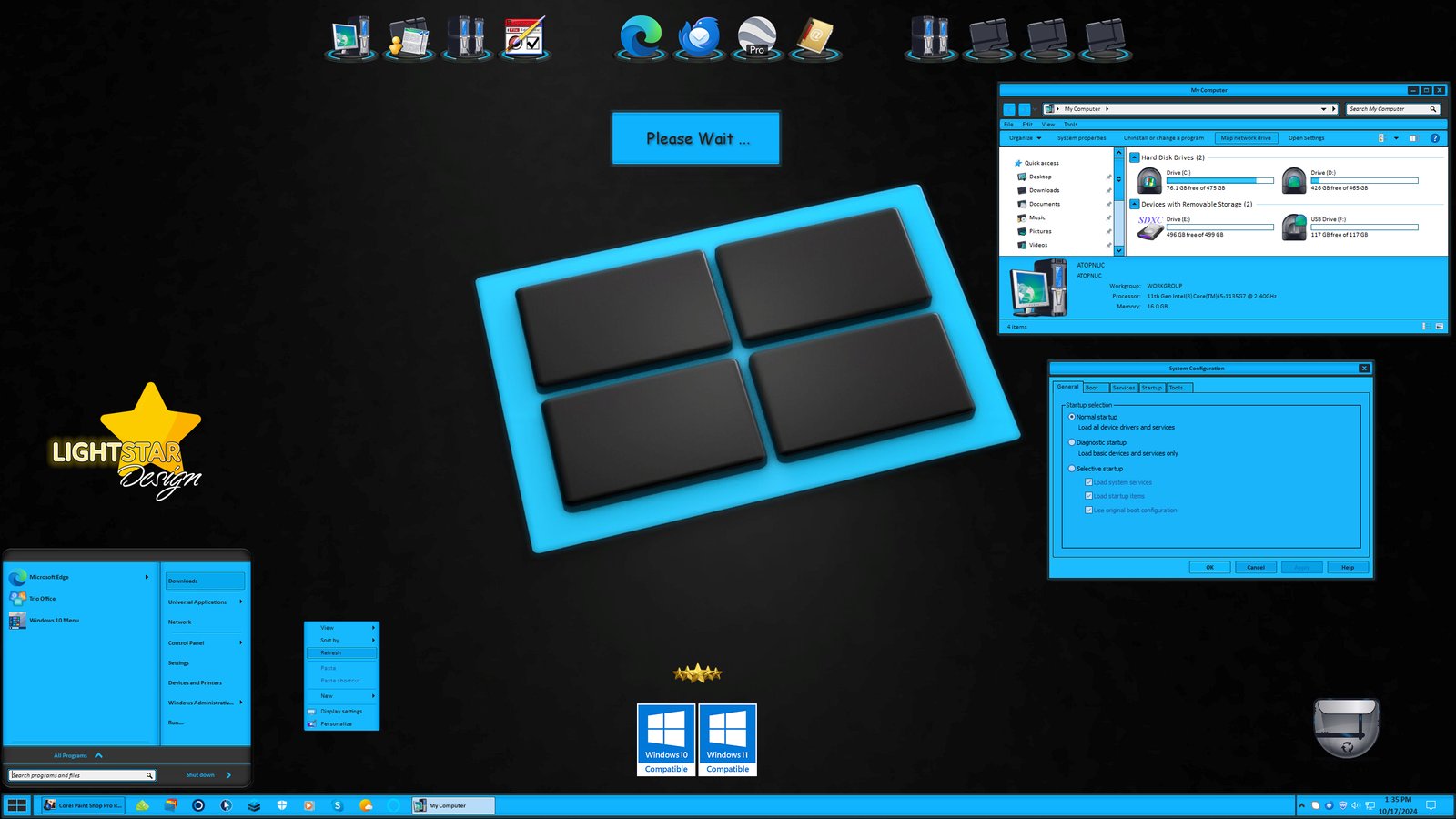Viewport: 1456px width, 819px height.
Task: Open the weather icon on taskbar
Action: tap(366, 805)
